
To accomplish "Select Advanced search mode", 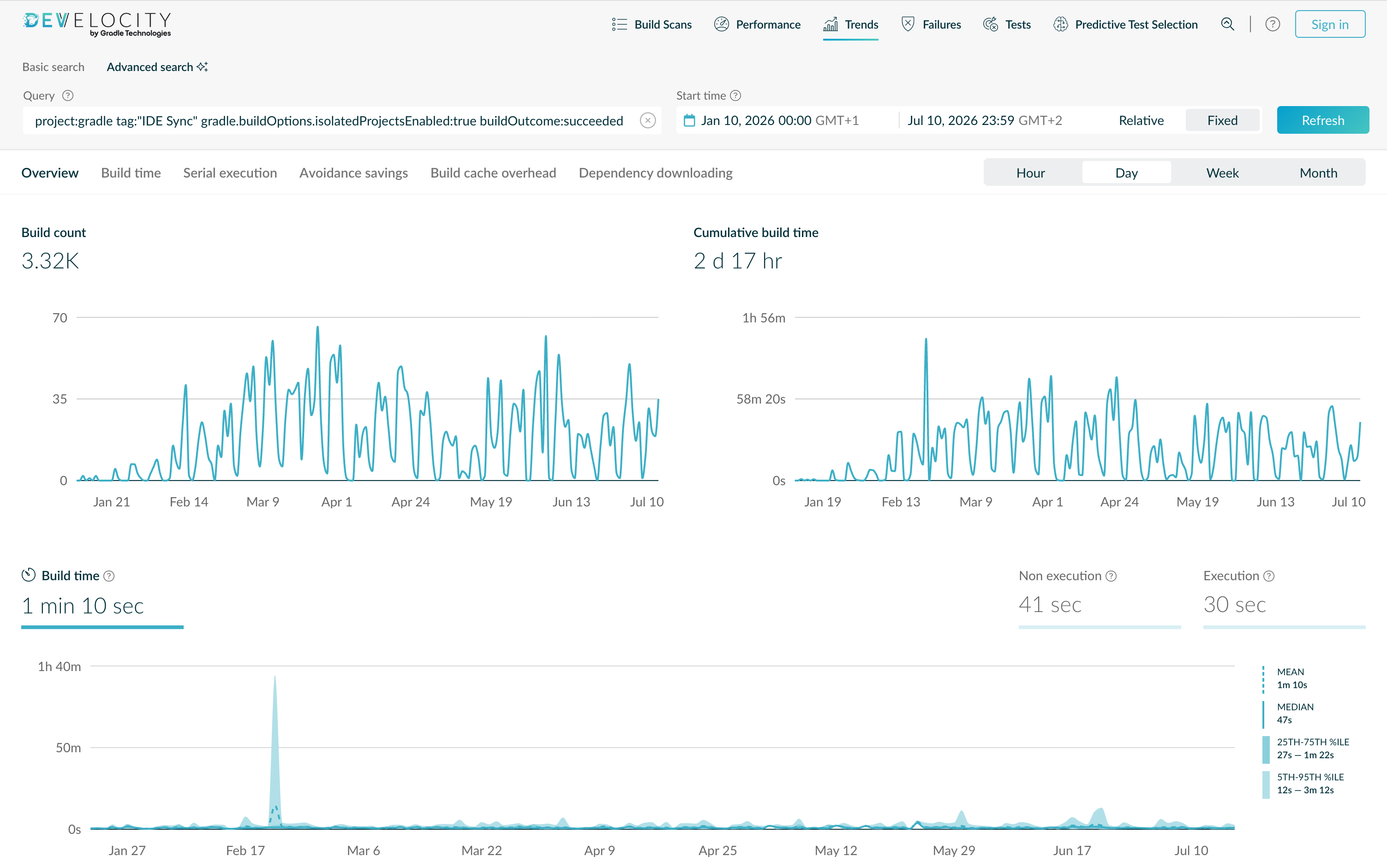I will 157,66.
